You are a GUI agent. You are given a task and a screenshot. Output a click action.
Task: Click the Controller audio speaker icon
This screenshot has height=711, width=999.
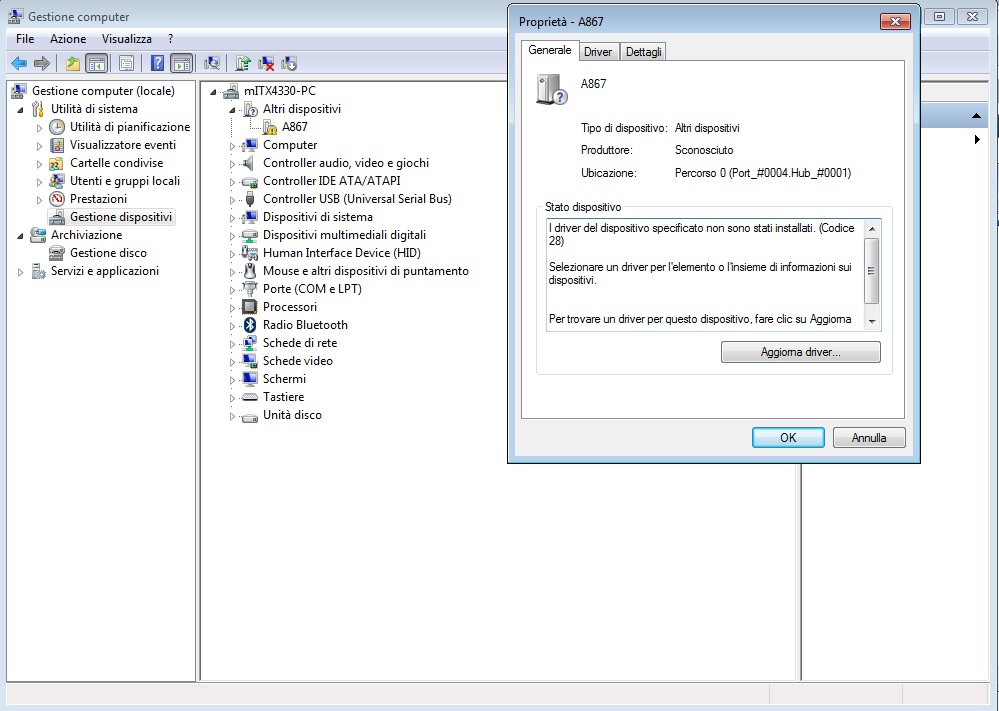(x=250, y=163)
